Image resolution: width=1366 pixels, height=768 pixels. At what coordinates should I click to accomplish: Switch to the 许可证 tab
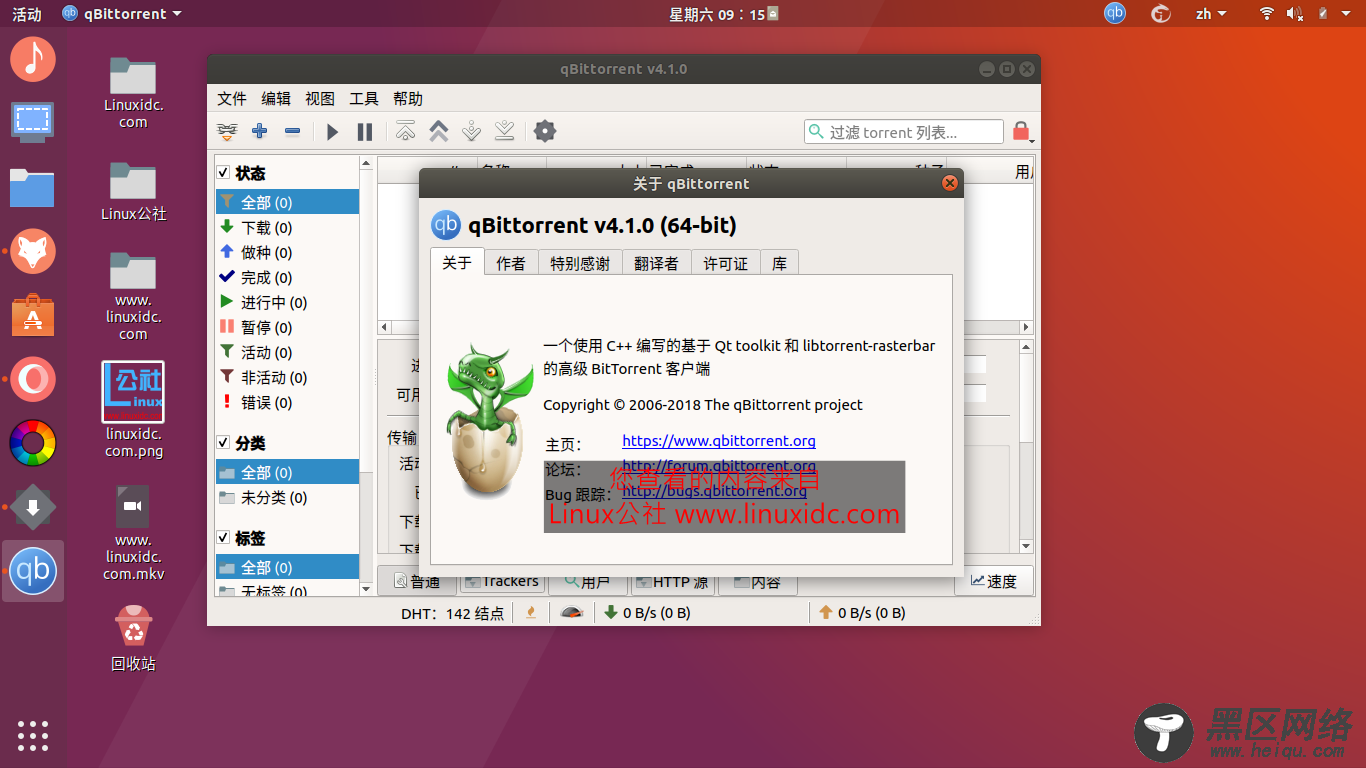coord(725,263)
